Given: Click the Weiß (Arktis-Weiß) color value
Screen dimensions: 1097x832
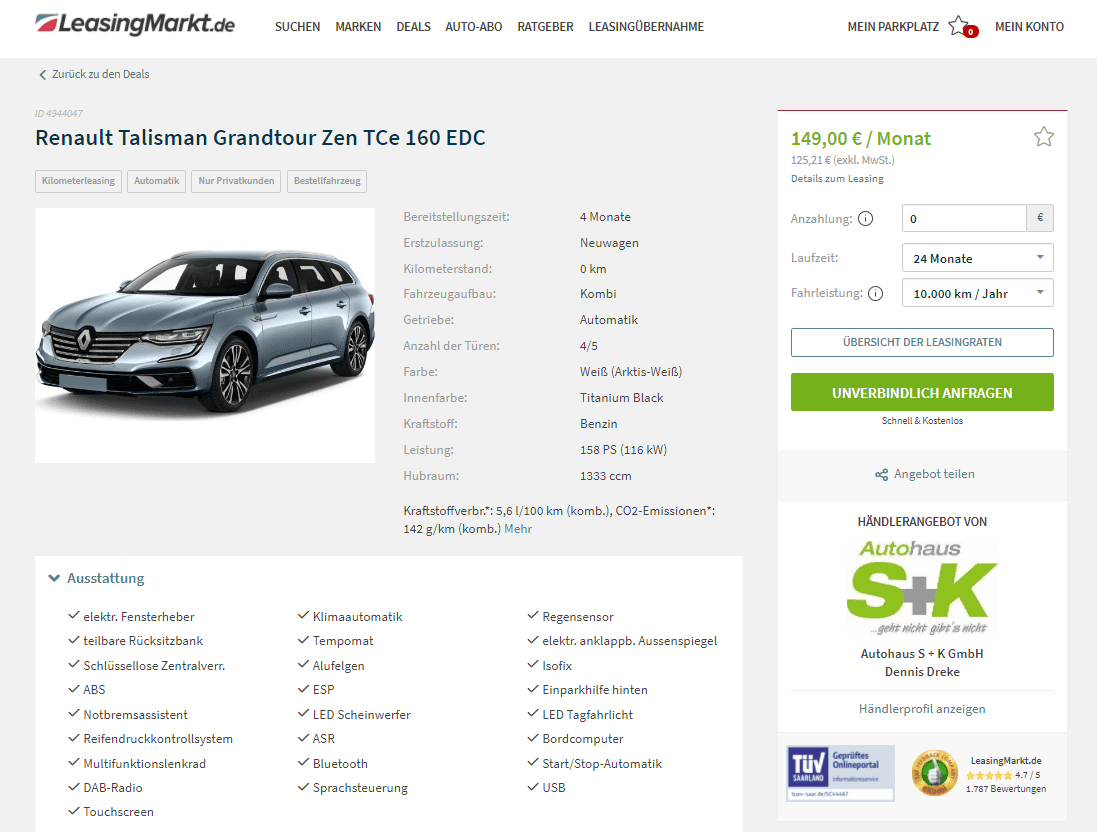Looking at the screenshot, I should click(631, 372).
